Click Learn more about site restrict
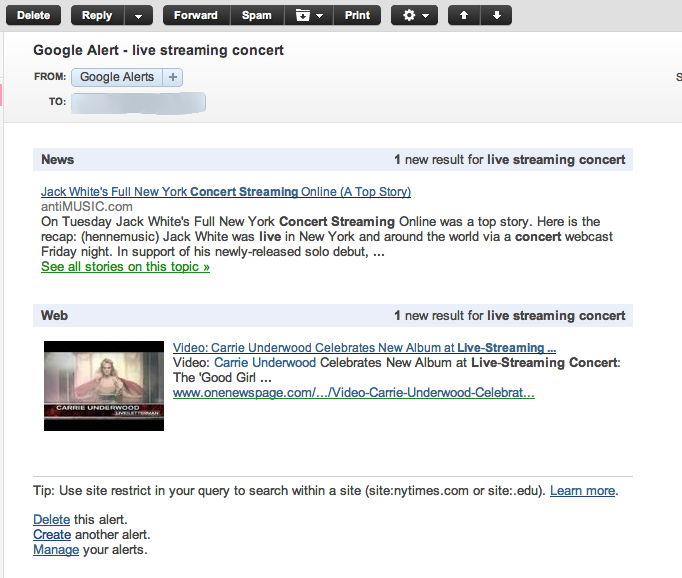 coord(582,491)
